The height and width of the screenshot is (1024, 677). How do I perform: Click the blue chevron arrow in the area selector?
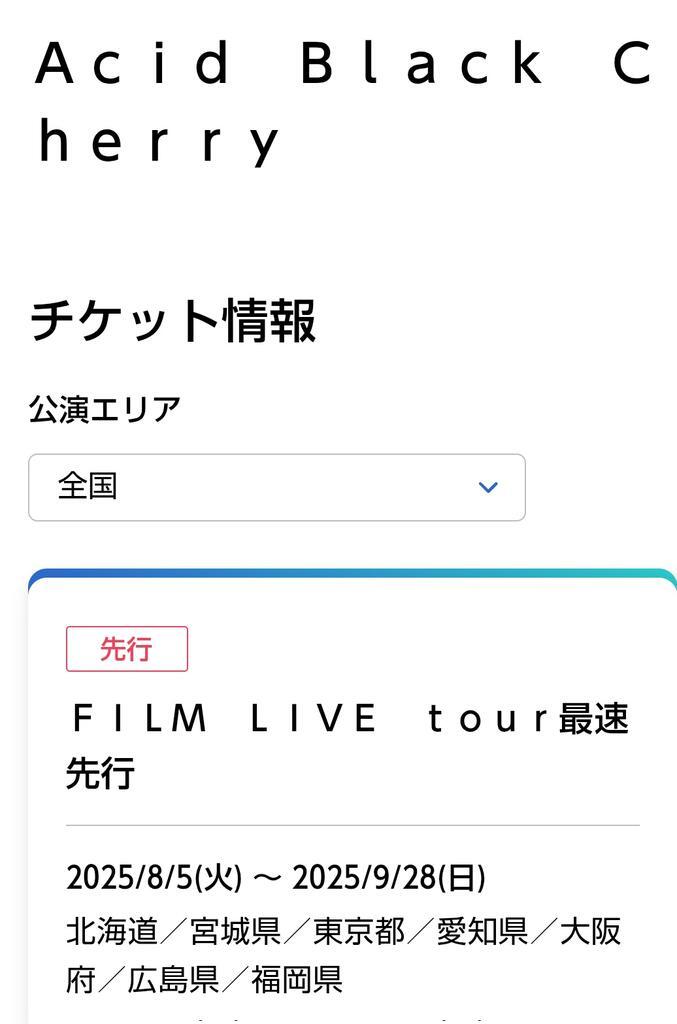(488, 487)
